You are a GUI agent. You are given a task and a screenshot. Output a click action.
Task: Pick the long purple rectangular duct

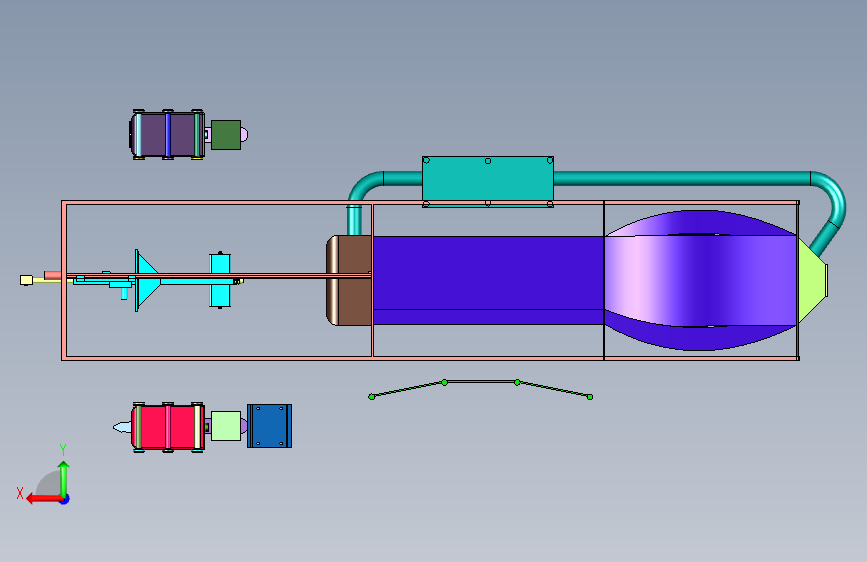[488, 280]
